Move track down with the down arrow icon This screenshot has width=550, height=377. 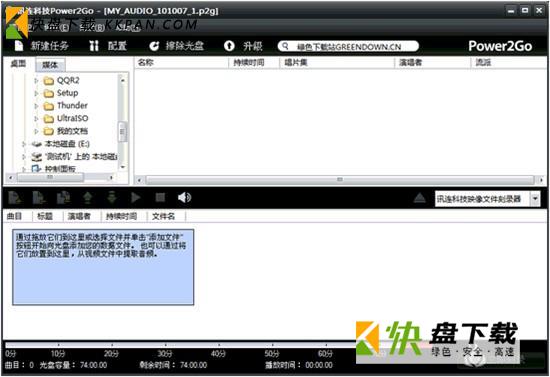point(112,198)
